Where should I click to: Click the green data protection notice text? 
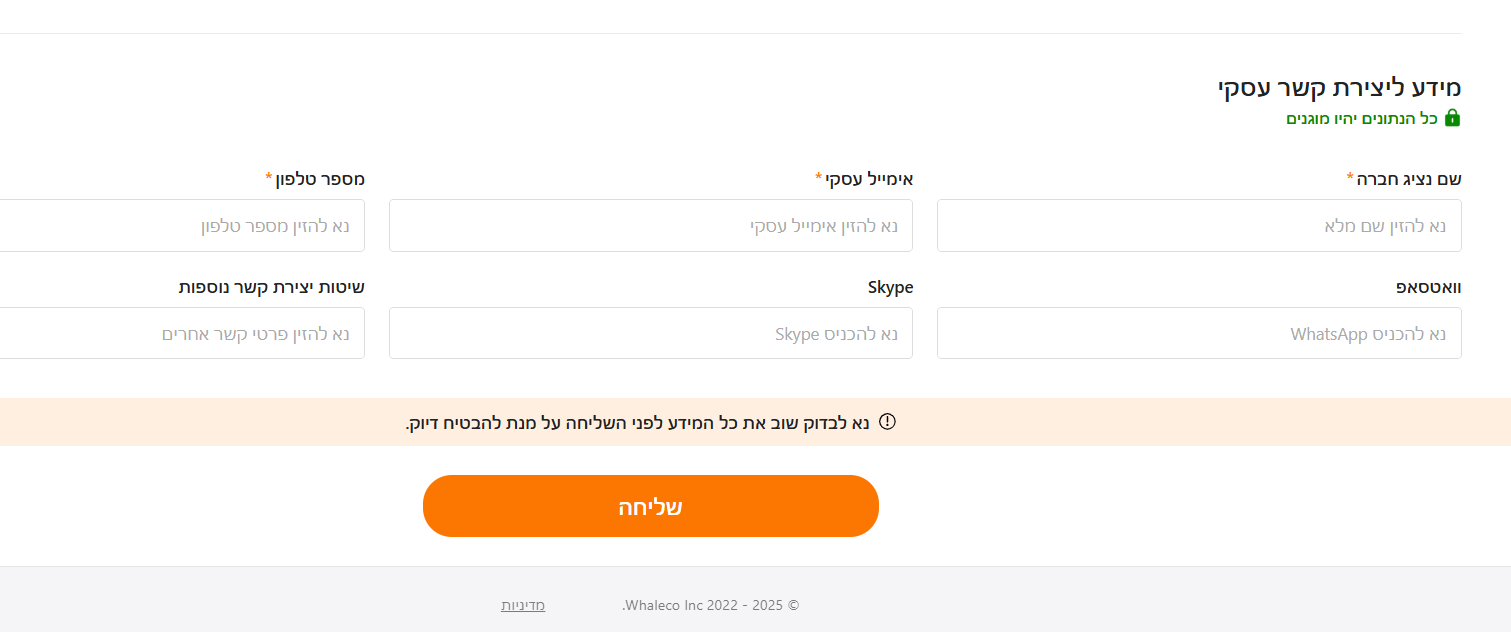point(1362,118)
